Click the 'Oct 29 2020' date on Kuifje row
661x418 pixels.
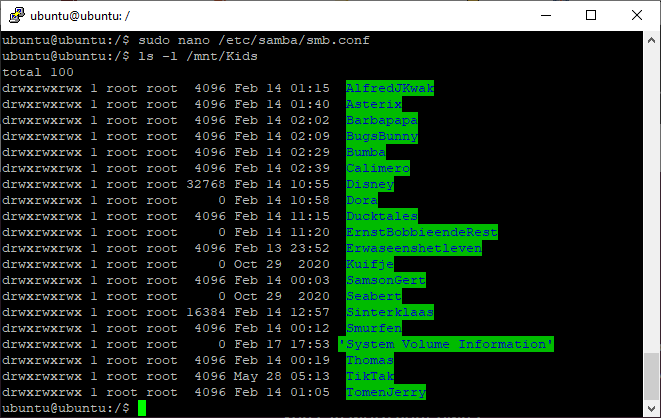pos(282,265)
